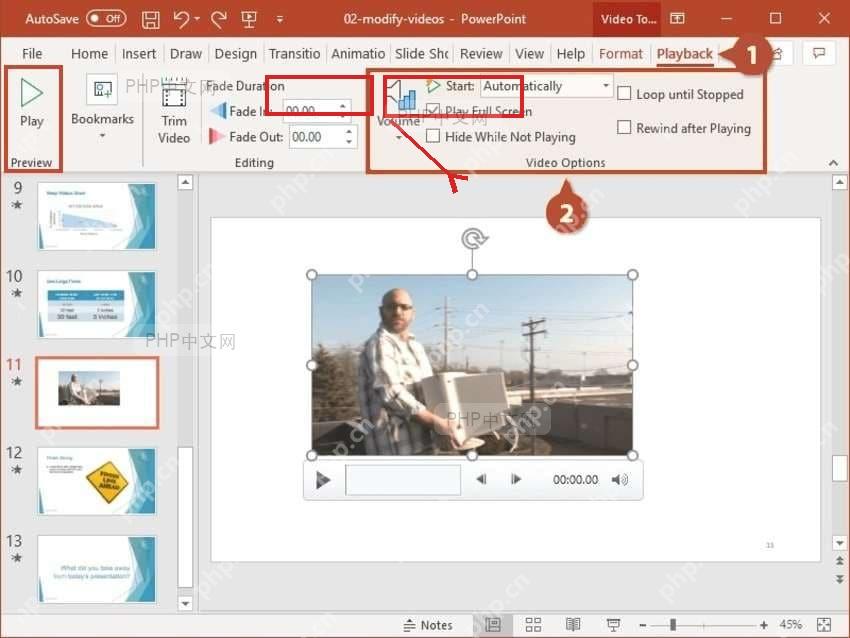Open the File menu tab
The image size is (850, 638).
pos(32,54)
